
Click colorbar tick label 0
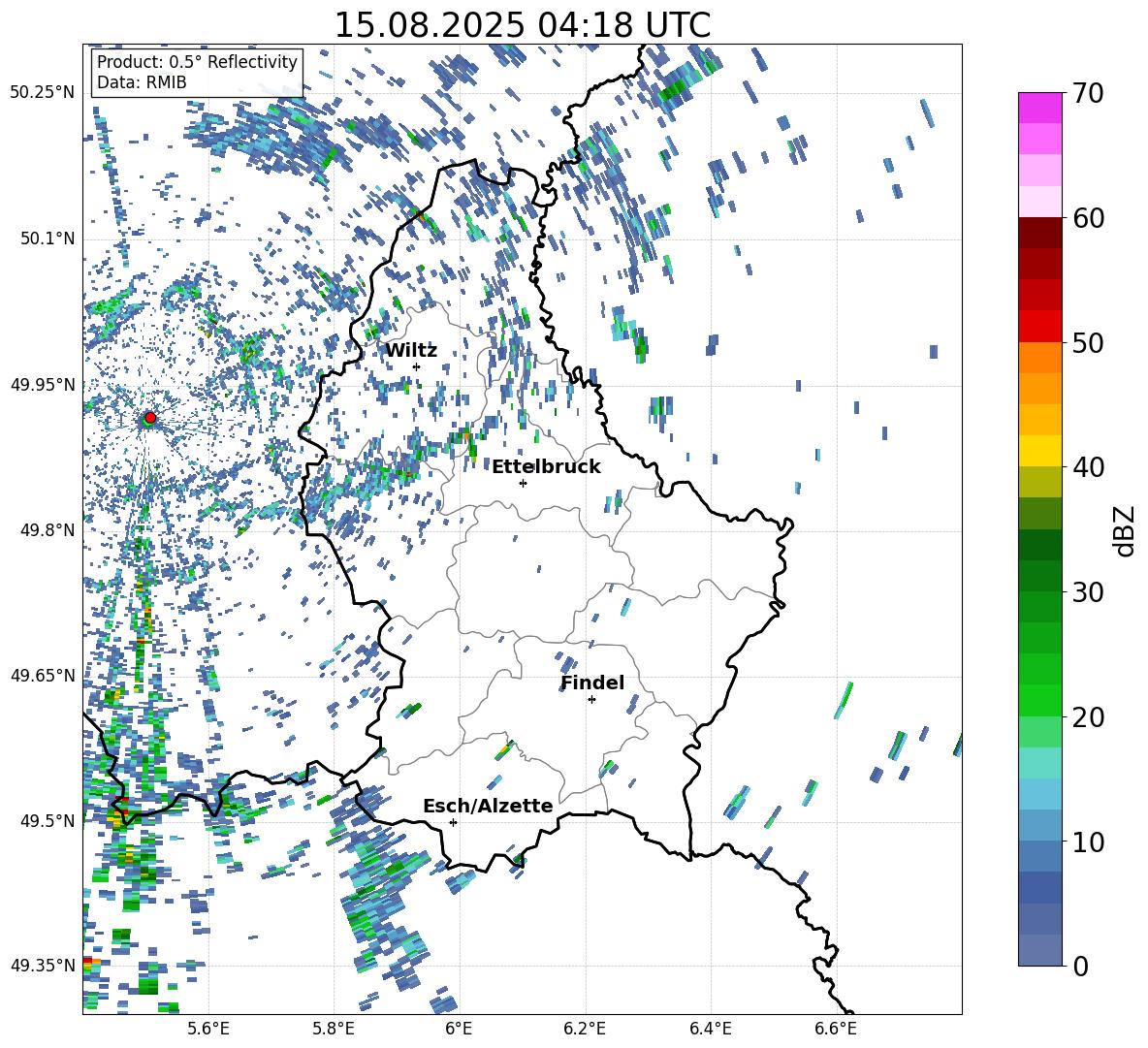1079,966
